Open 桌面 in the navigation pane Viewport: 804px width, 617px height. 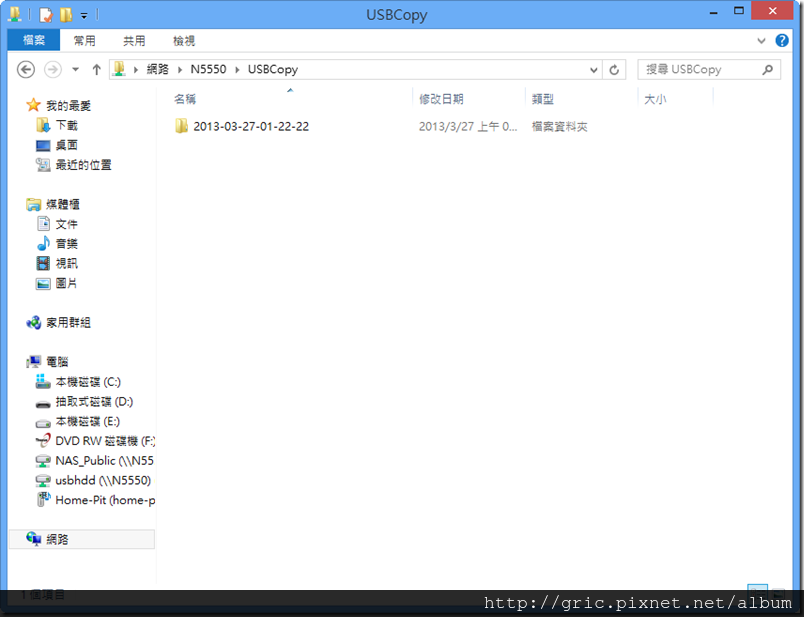point(67,145)
